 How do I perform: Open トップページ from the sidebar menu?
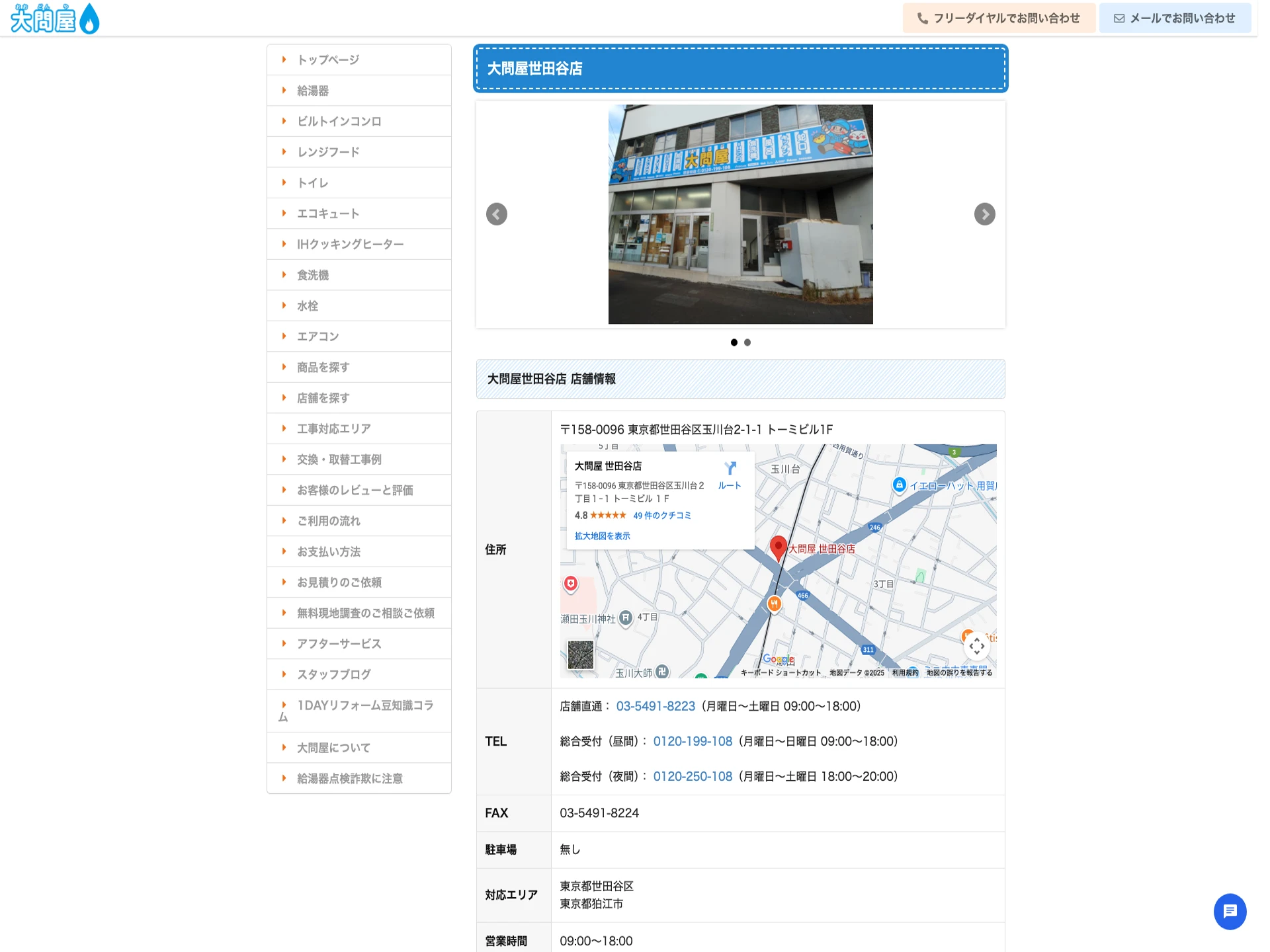[327, 59]
